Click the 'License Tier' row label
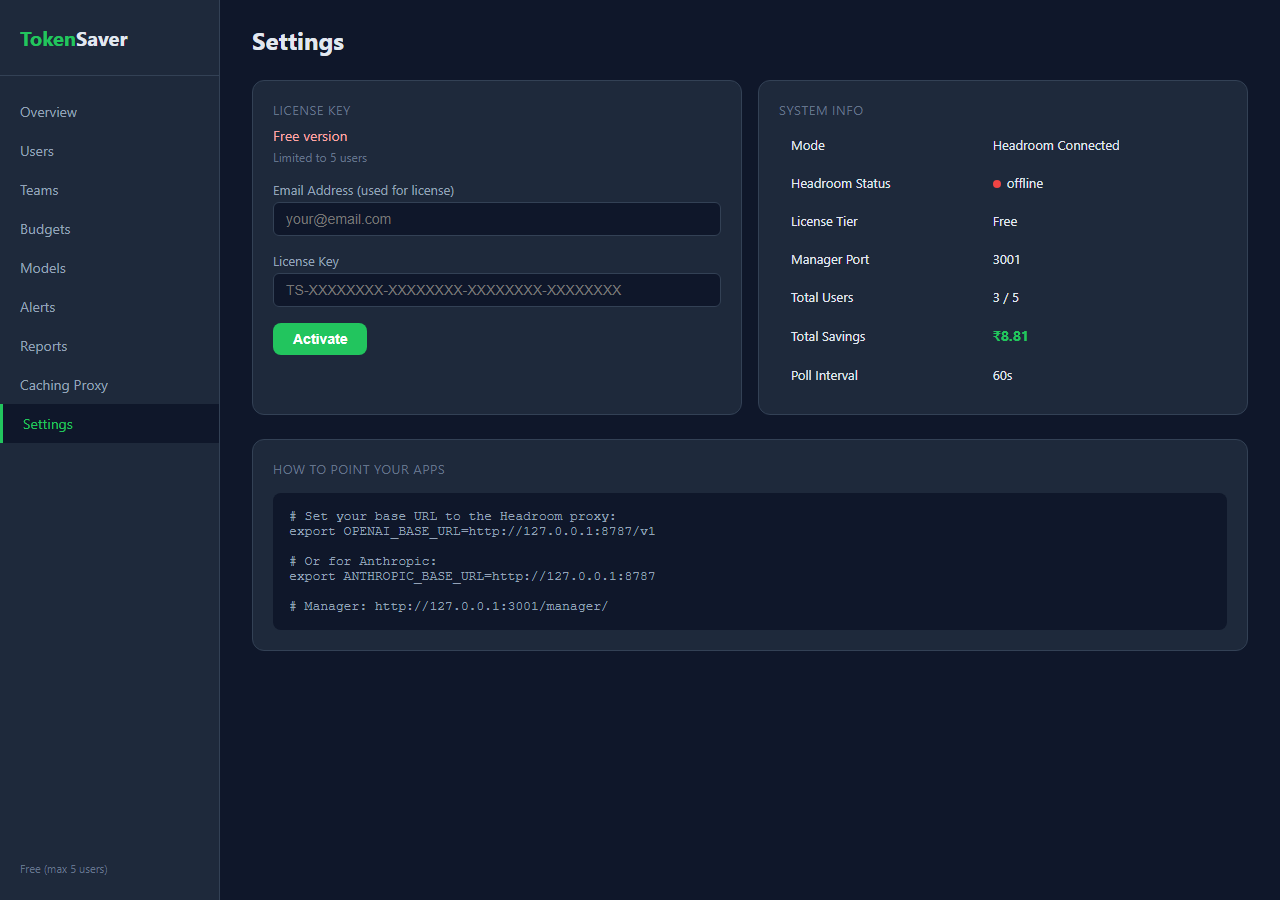The image size is (1280, 900). point(824,222)
